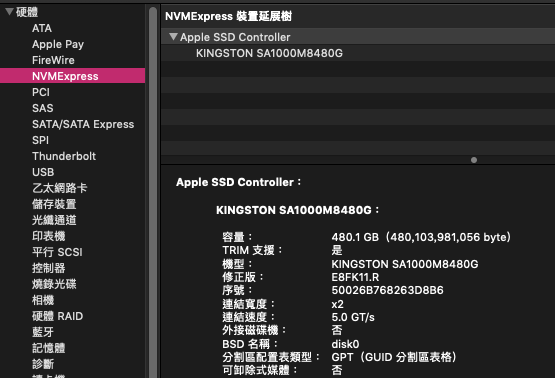Select Apple Pay in the sidebar
This screenshot has height=378, width=555.
pyautogui.click(x=58, y=44)
